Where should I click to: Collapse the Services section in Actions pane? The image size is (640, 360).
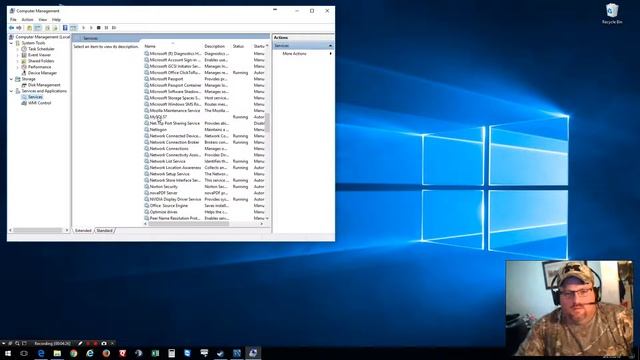[x=330, y=46]
